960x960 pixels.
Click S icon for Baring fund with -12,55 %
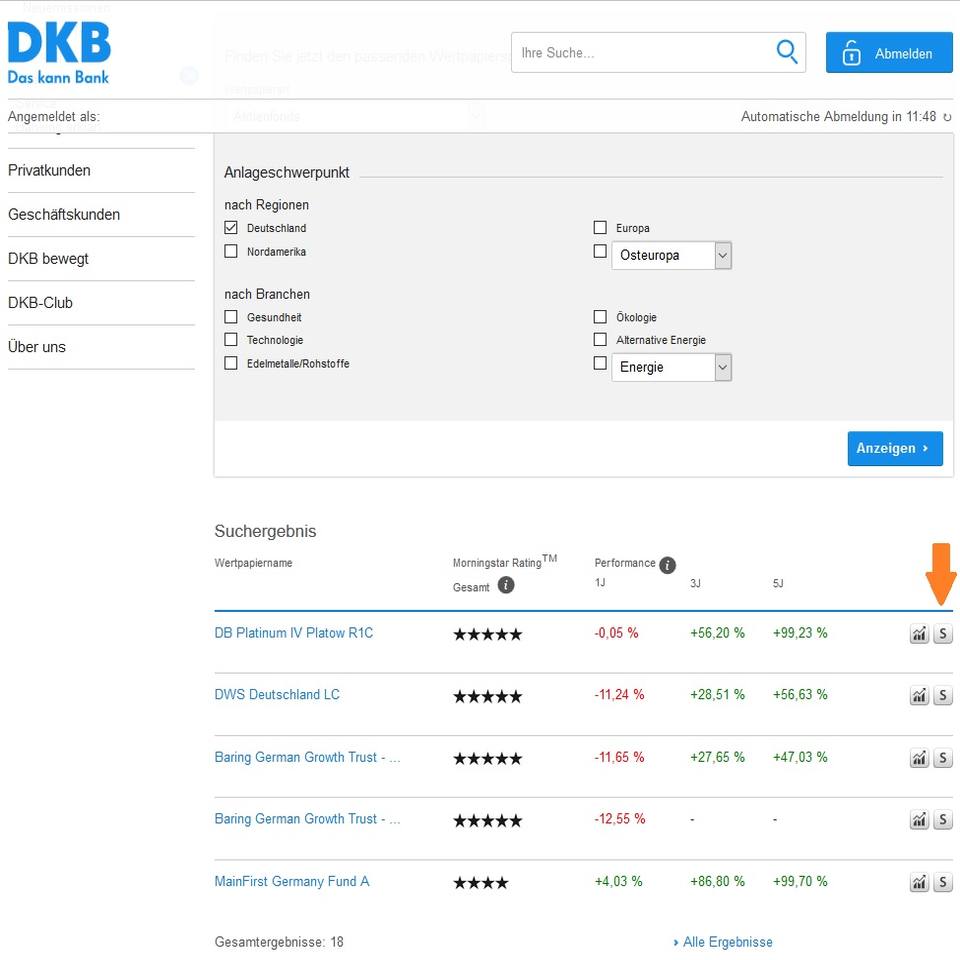coord(943,820)
